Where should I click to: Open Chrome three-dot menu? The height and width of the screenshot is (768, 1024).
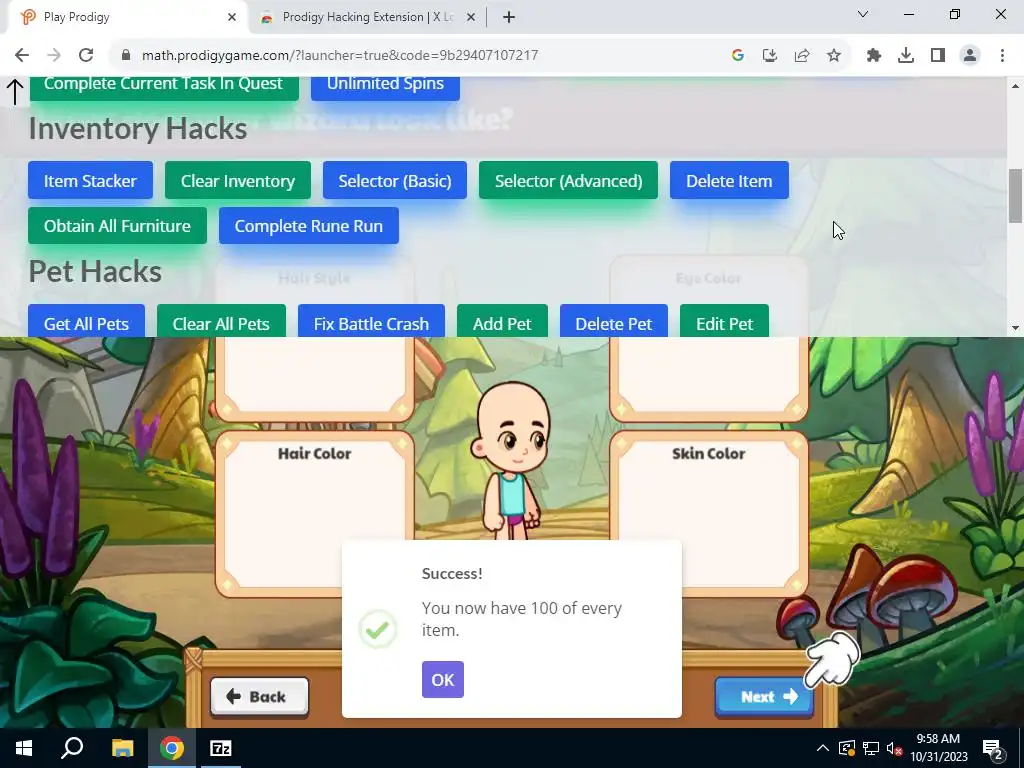[1002, 56]
